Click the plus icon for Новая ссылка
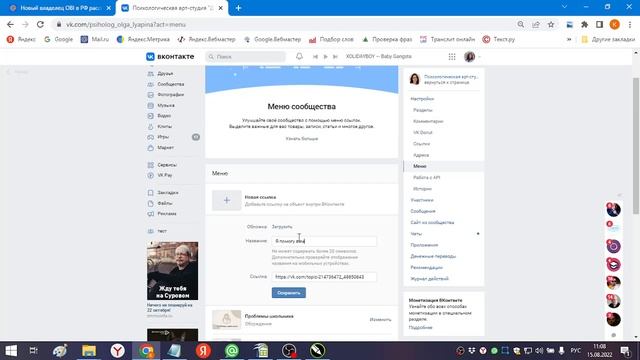The height and width of the screenshot is (360, 640). pyautogui.click(x=227, y=200)
